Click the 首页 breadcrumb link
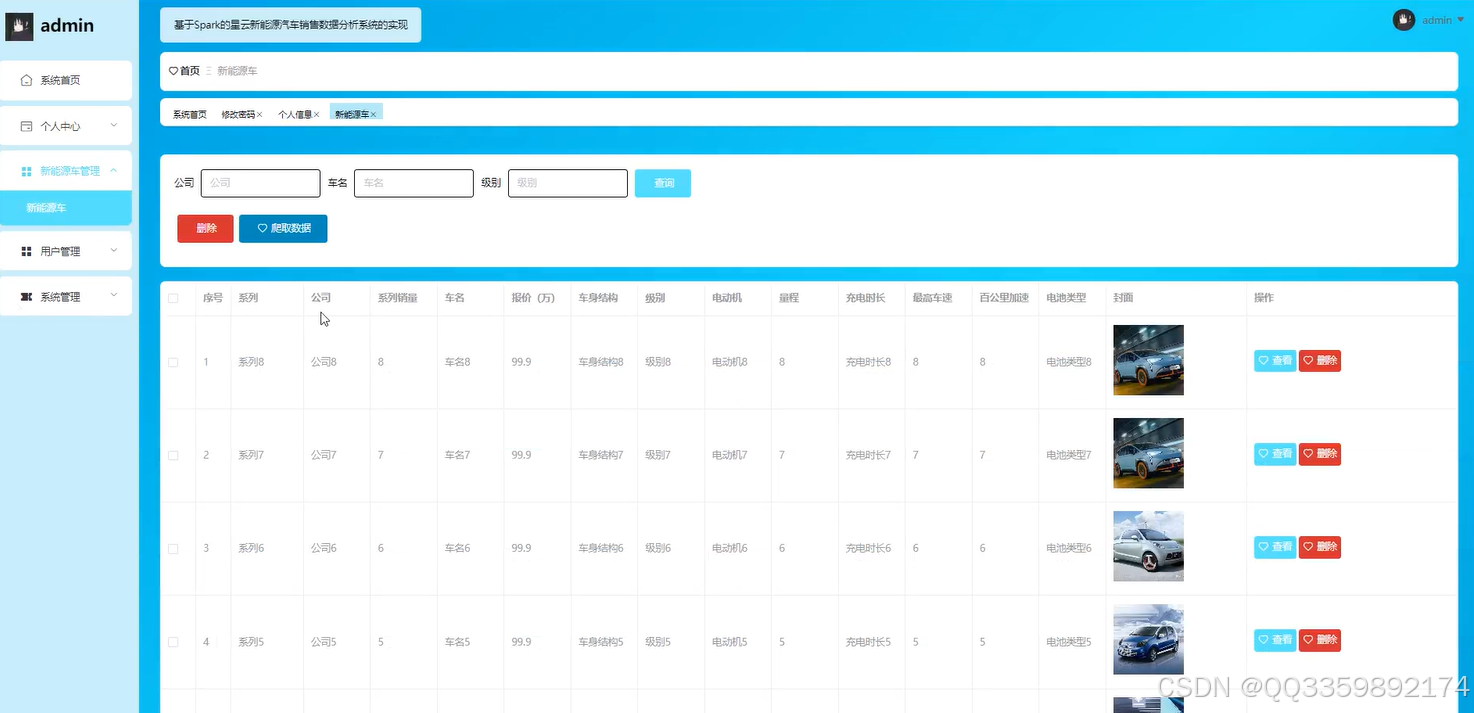Viewport: 1474px width, 713px height. click(190, 71)
